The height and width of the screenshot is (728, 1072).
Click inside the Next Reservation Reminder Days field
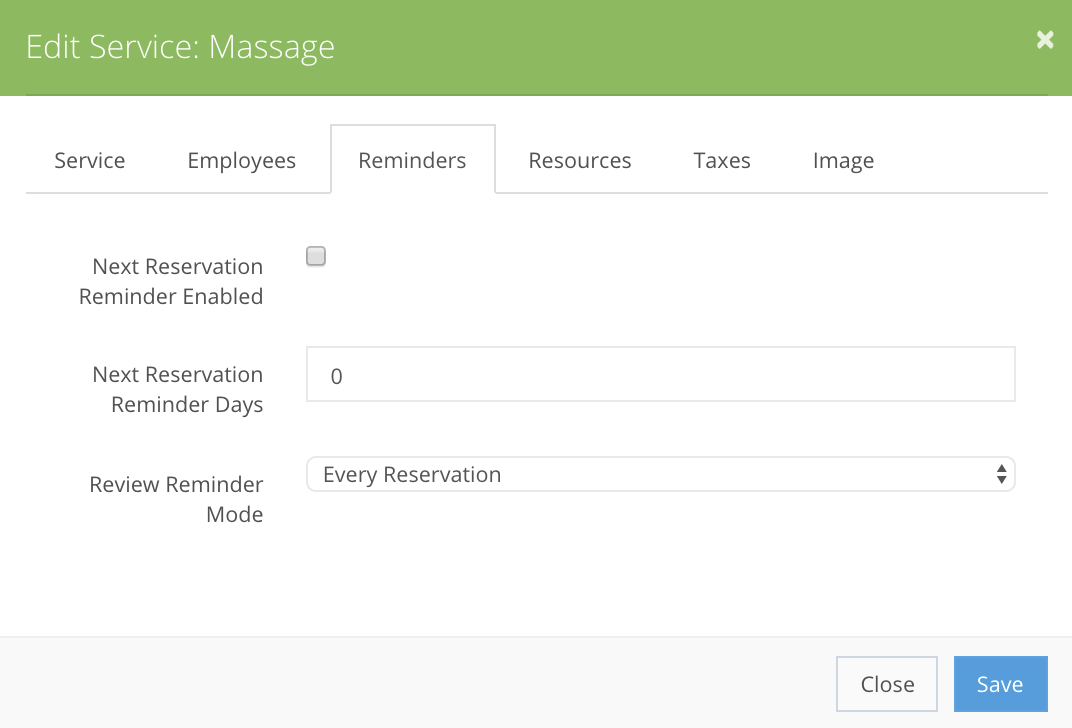[x=660, y=374]
